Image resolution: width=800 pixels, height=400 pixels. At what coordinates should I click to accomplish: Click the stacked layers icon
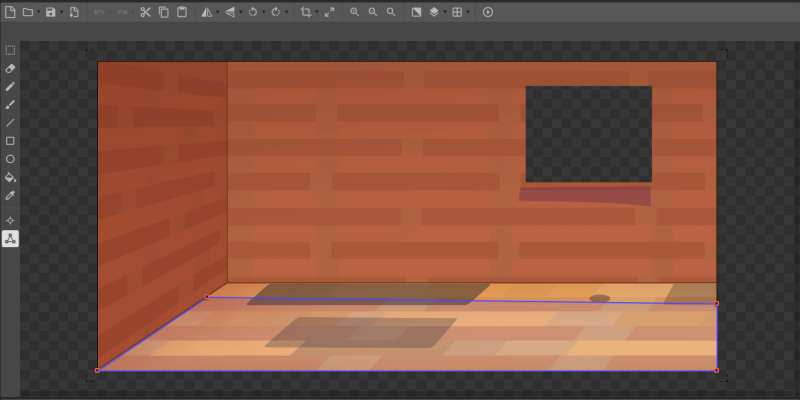(434, 12)
